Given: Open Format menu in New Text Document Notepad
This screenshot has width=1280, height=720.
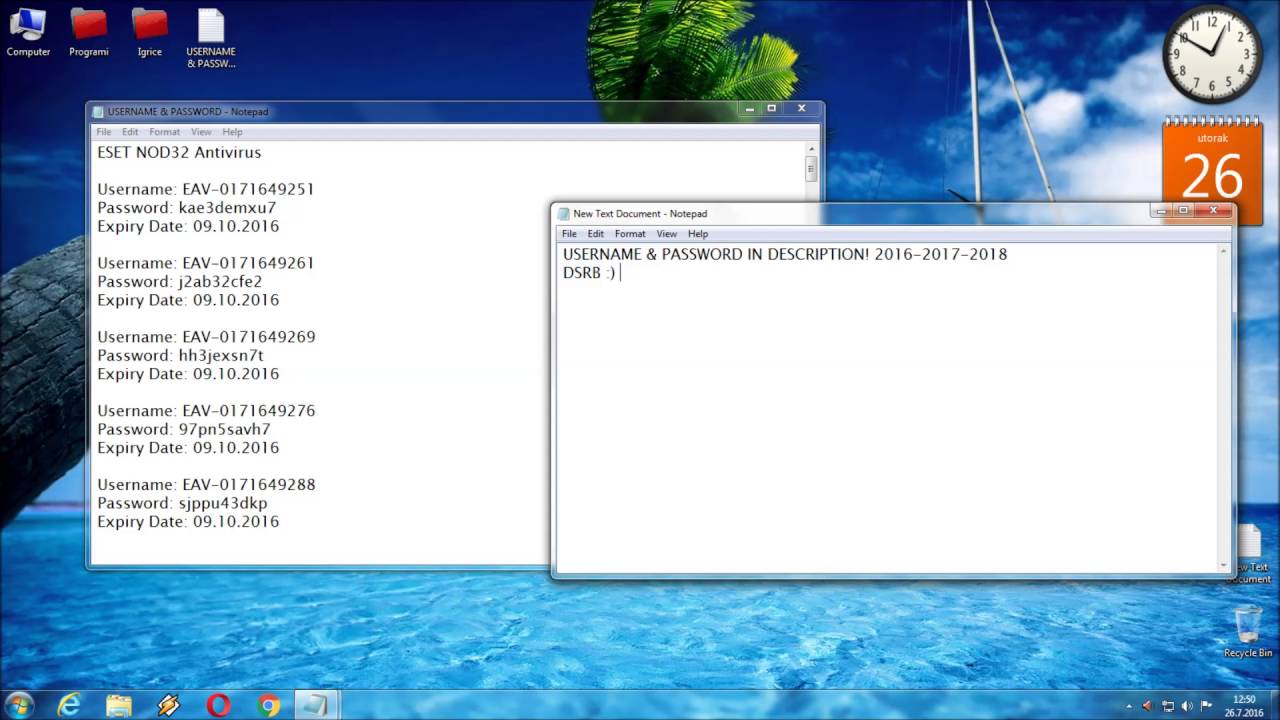Looking at the screenshot, I should (630, 234).
